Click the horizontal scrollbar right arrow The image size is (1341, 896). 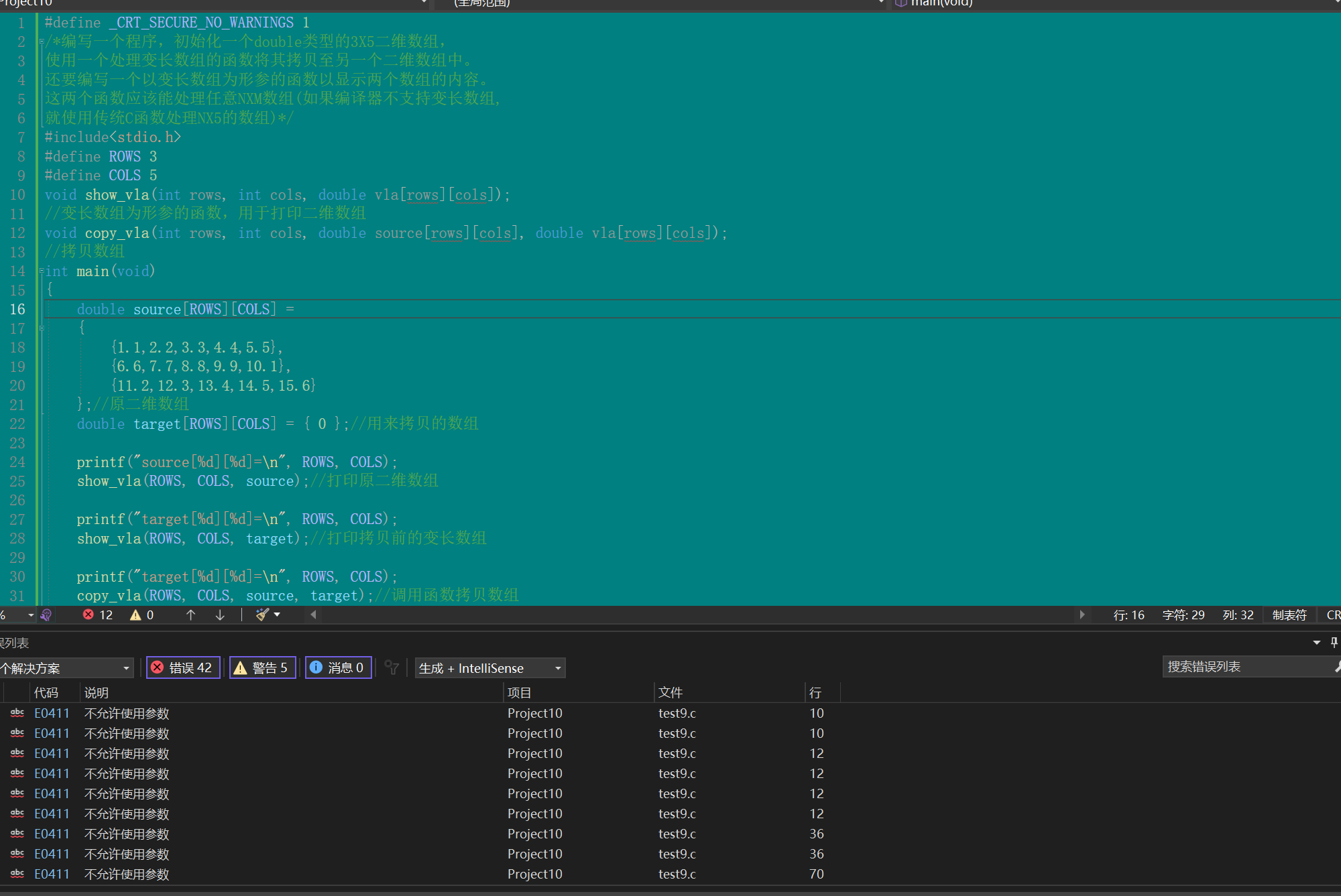pos(1082,615)
